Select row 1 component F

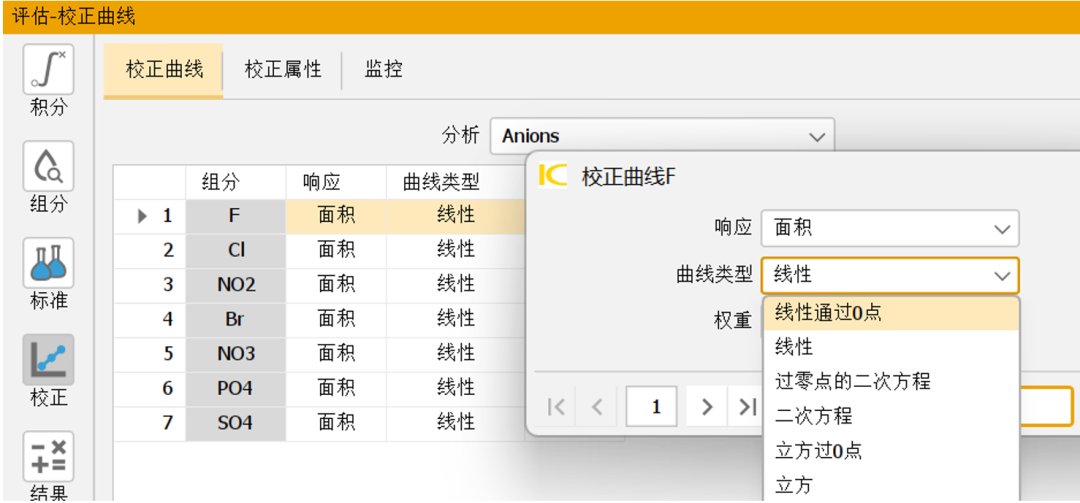click(x=236, y=216)
